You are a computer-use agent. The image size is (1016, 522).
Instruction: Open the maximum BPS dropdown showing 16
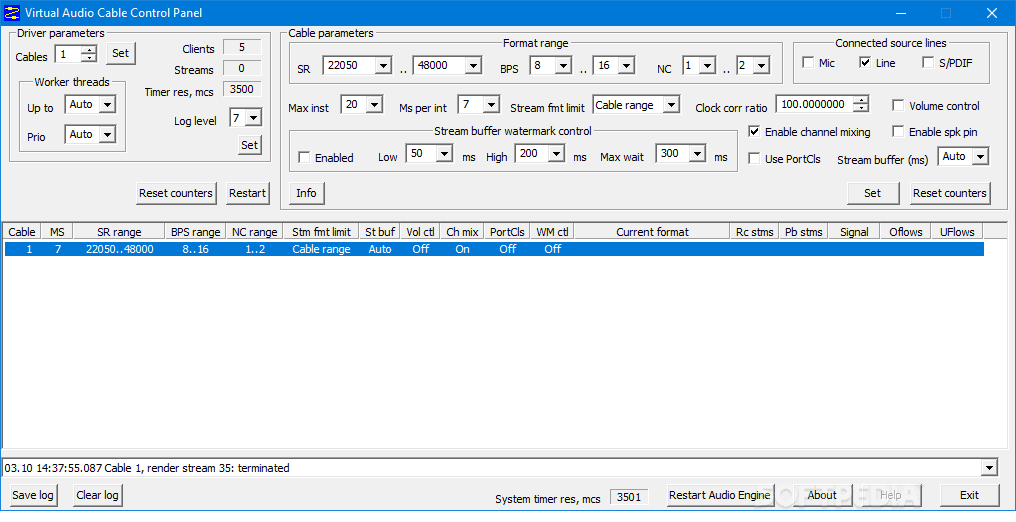(x=625, y=65)
